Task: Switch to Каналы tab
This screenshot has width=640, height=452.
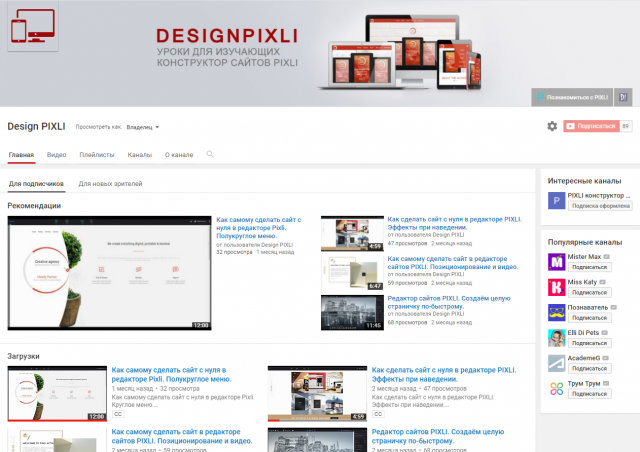Action: [140, 155]
